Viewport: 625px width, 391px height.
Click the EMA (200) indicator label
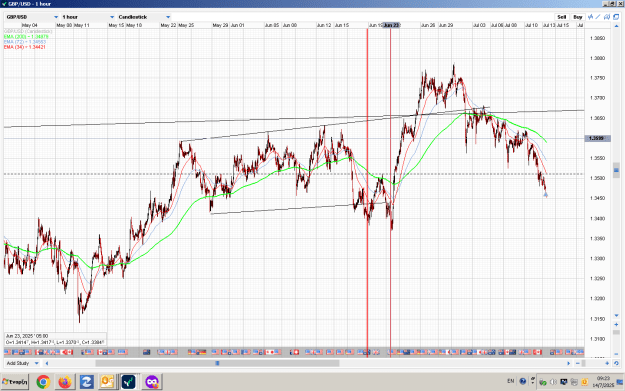click(26, 37)
